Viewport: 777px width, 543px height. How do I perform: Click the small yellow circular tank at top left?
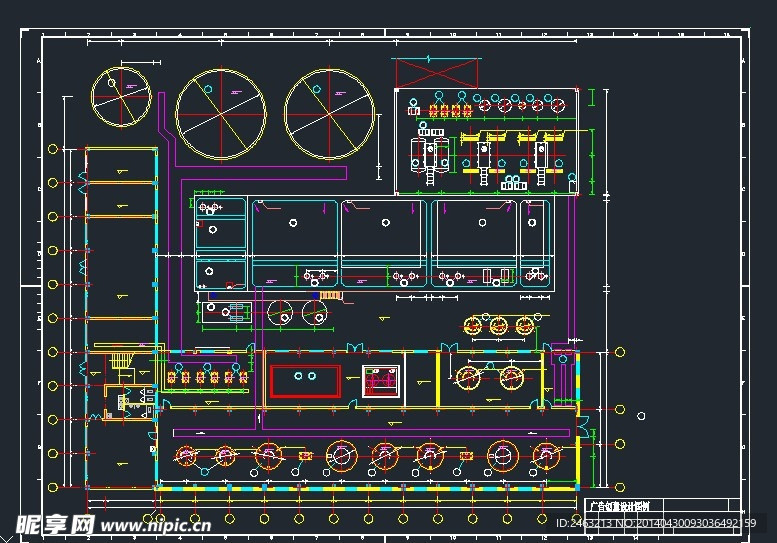click(120, 97)
